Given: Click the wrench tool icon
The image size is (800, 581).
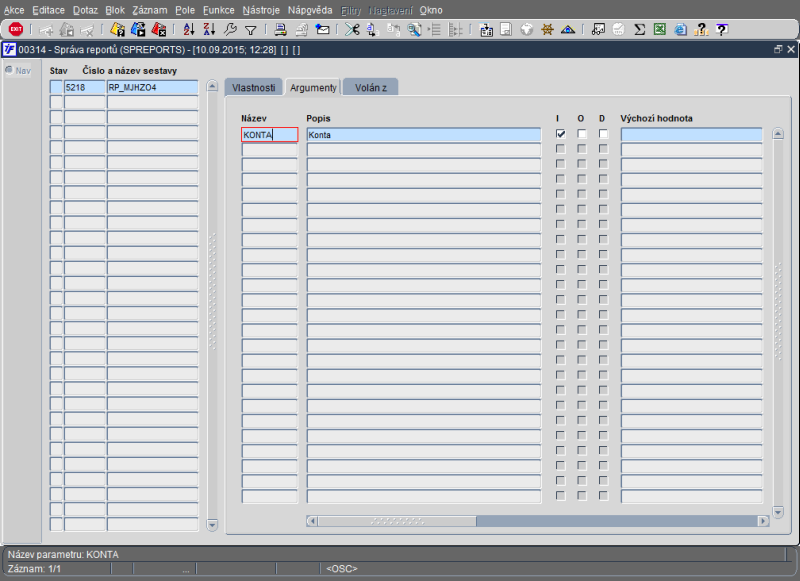Looking at the screenshot, I should (230, 30).
